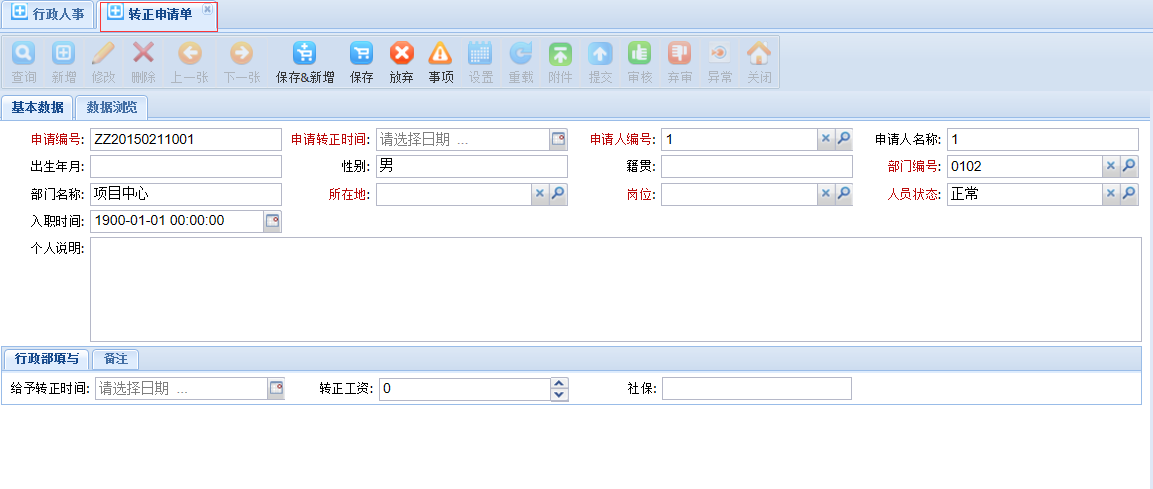Open the 行政人事 page tab
1153x489 pixels.
tap(48, 14)
